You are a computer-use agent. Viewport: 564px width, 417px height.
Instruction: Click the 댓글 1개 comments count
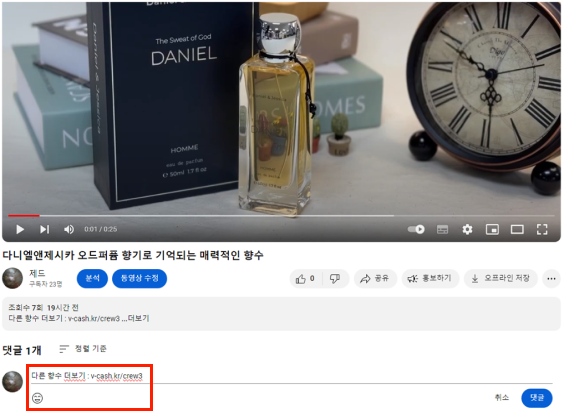[x=22, y=350]
